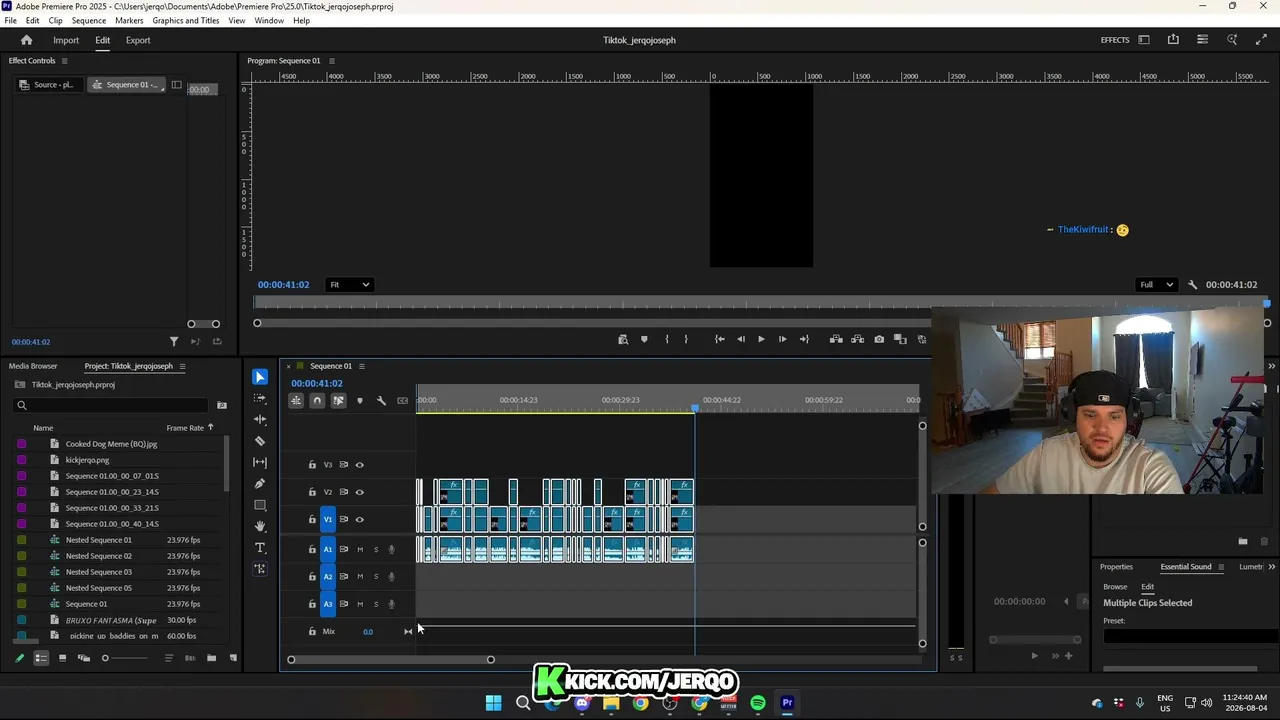Step forward one frame

coord(782,339)
